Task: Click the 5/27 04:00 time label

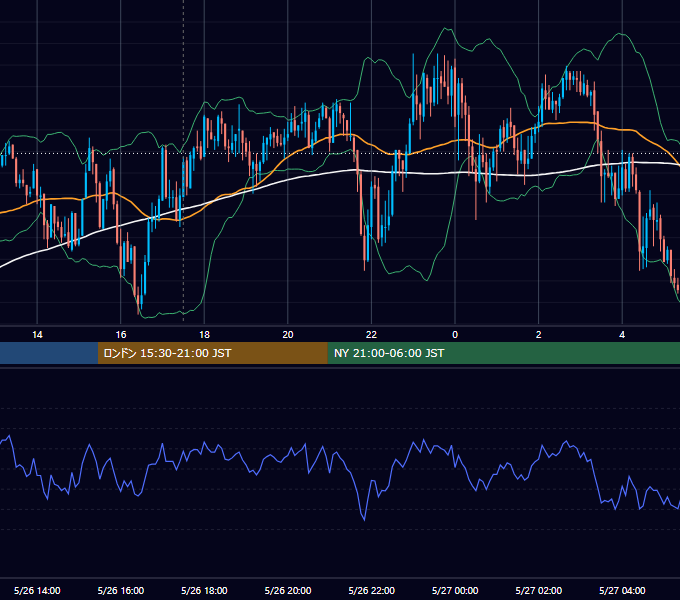Action: [622, 590]
